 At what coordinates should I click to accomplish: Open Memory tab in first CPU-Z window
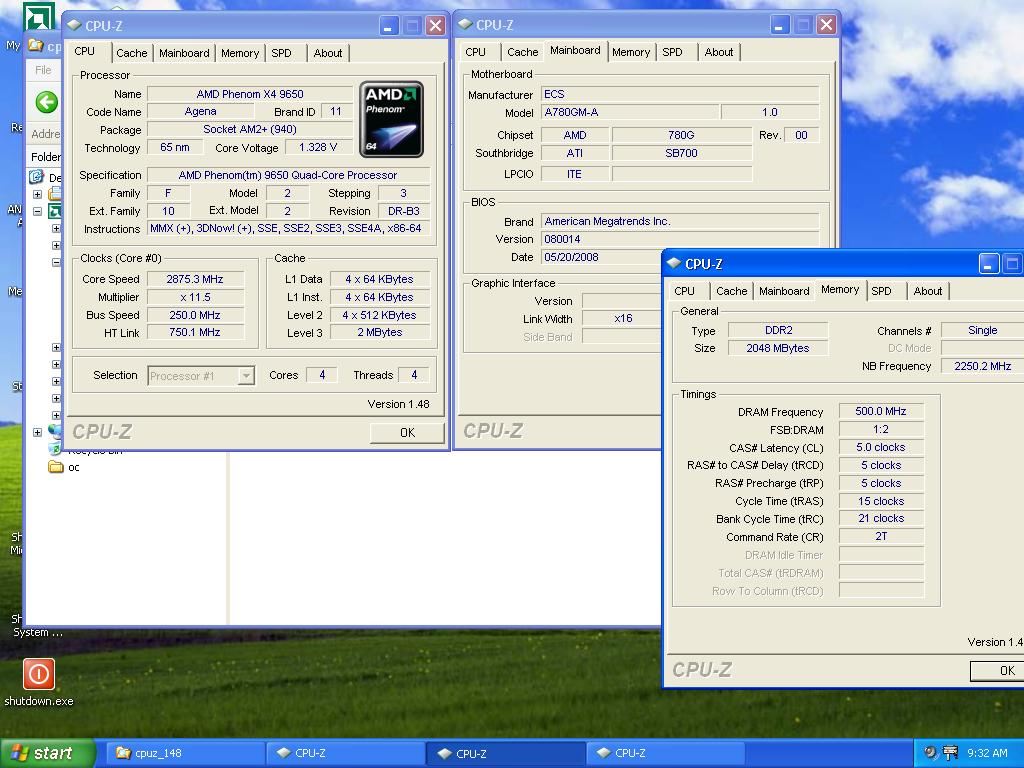(x=240, y=54)
